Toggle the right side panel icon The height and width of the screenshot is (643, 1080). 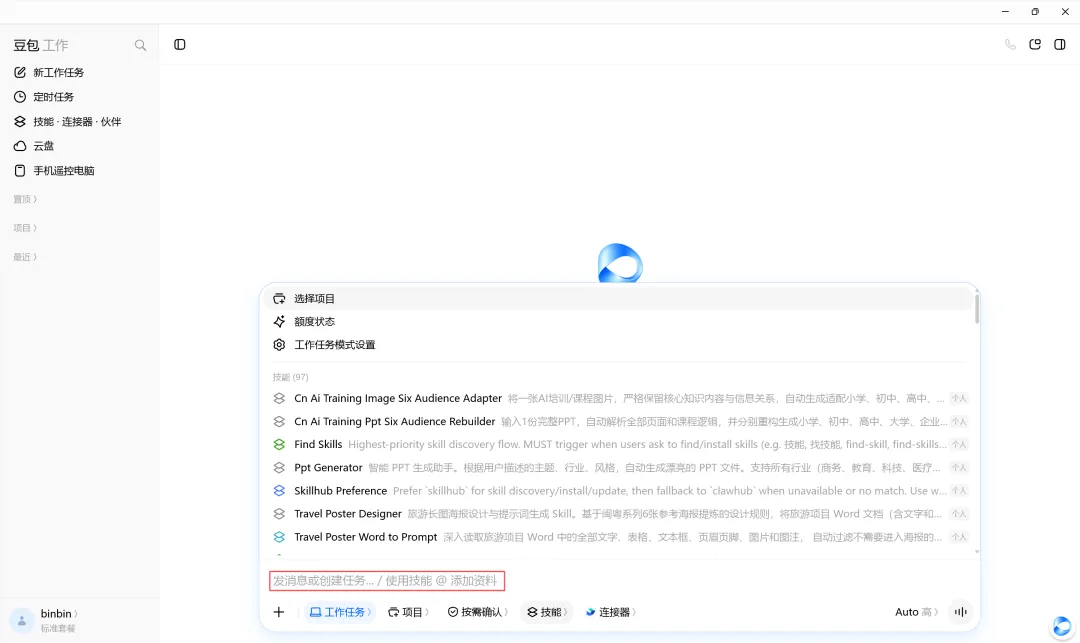1060,45
